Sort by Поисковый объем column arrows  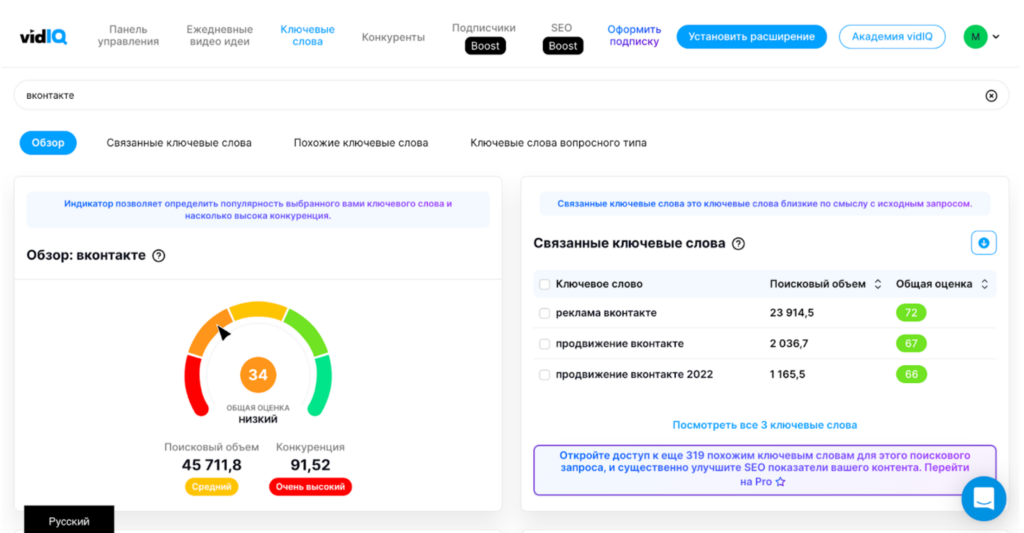click(x=878, y=284)
